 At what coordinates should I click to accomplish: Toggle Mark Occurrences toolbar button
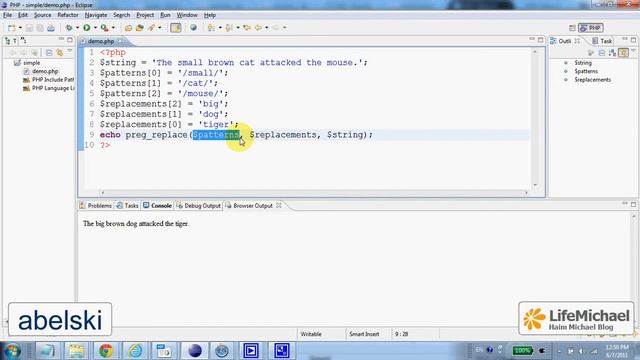click(x=176, y=28)
